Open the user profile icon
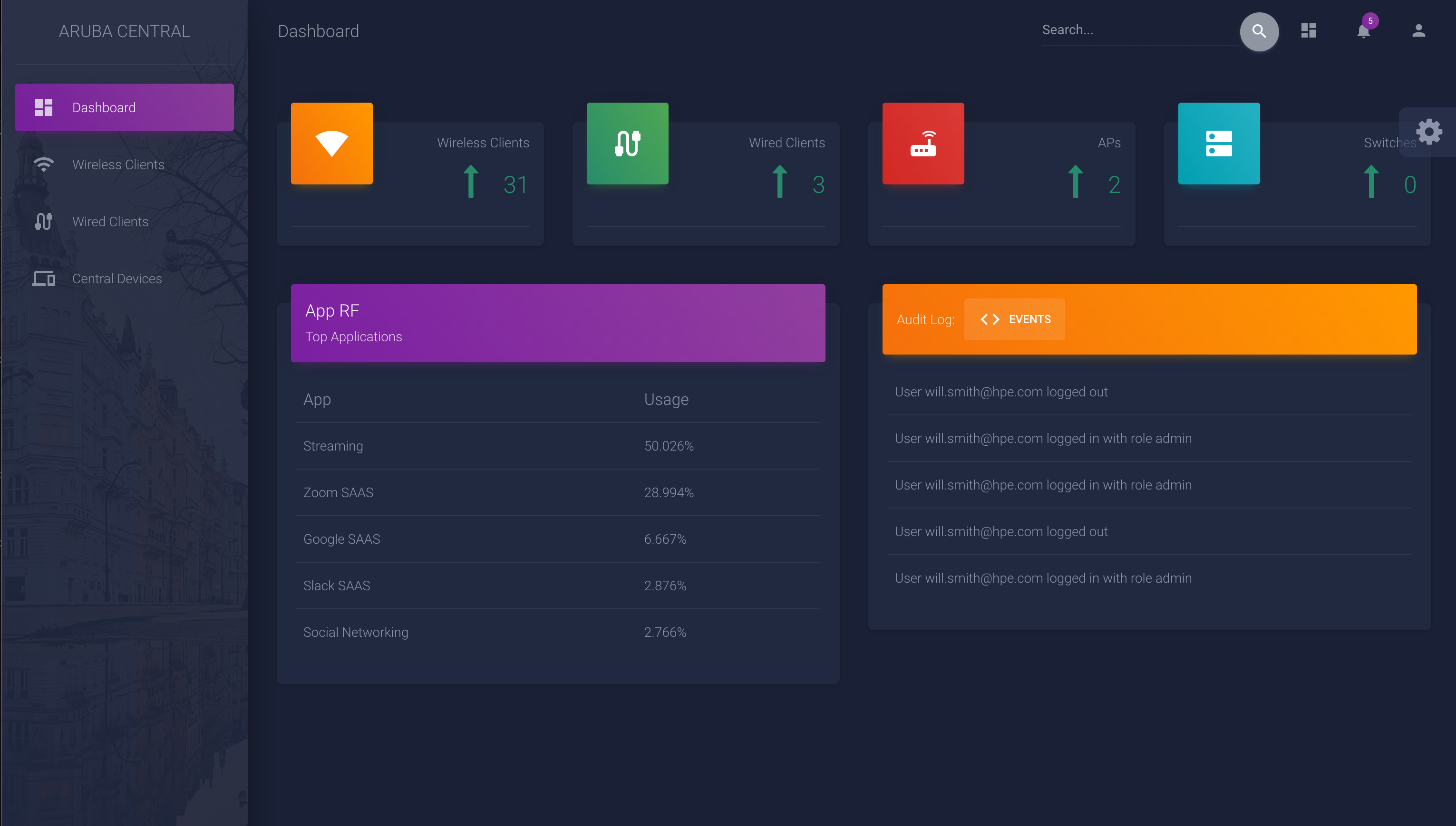The image size is (1456, 826). pyautogui.click(x=1418, y=31)
